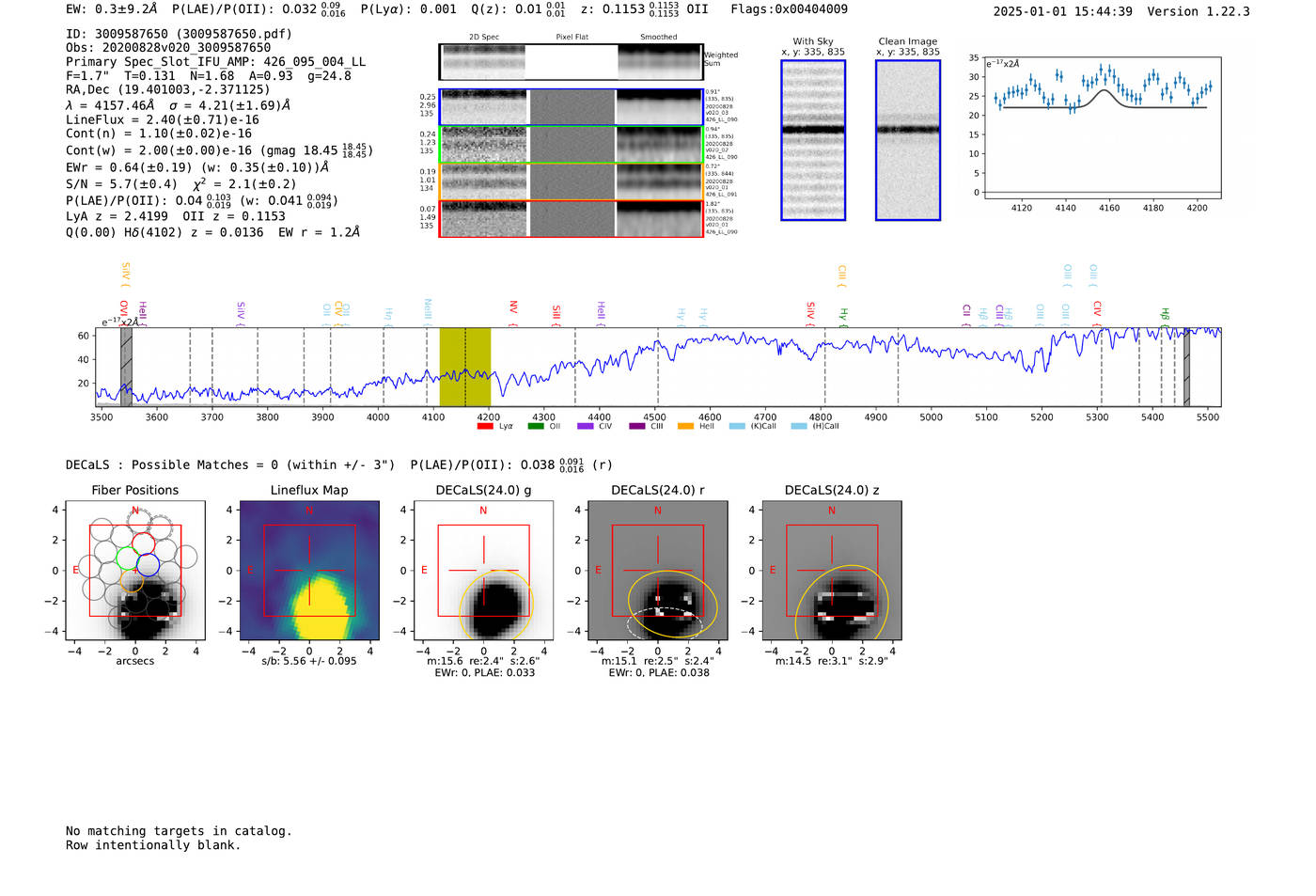This screenshot has height=896, width=1316.
Task: Click the s/b: 5.56 +/- 0.095 caption
Action: [309, 661]
